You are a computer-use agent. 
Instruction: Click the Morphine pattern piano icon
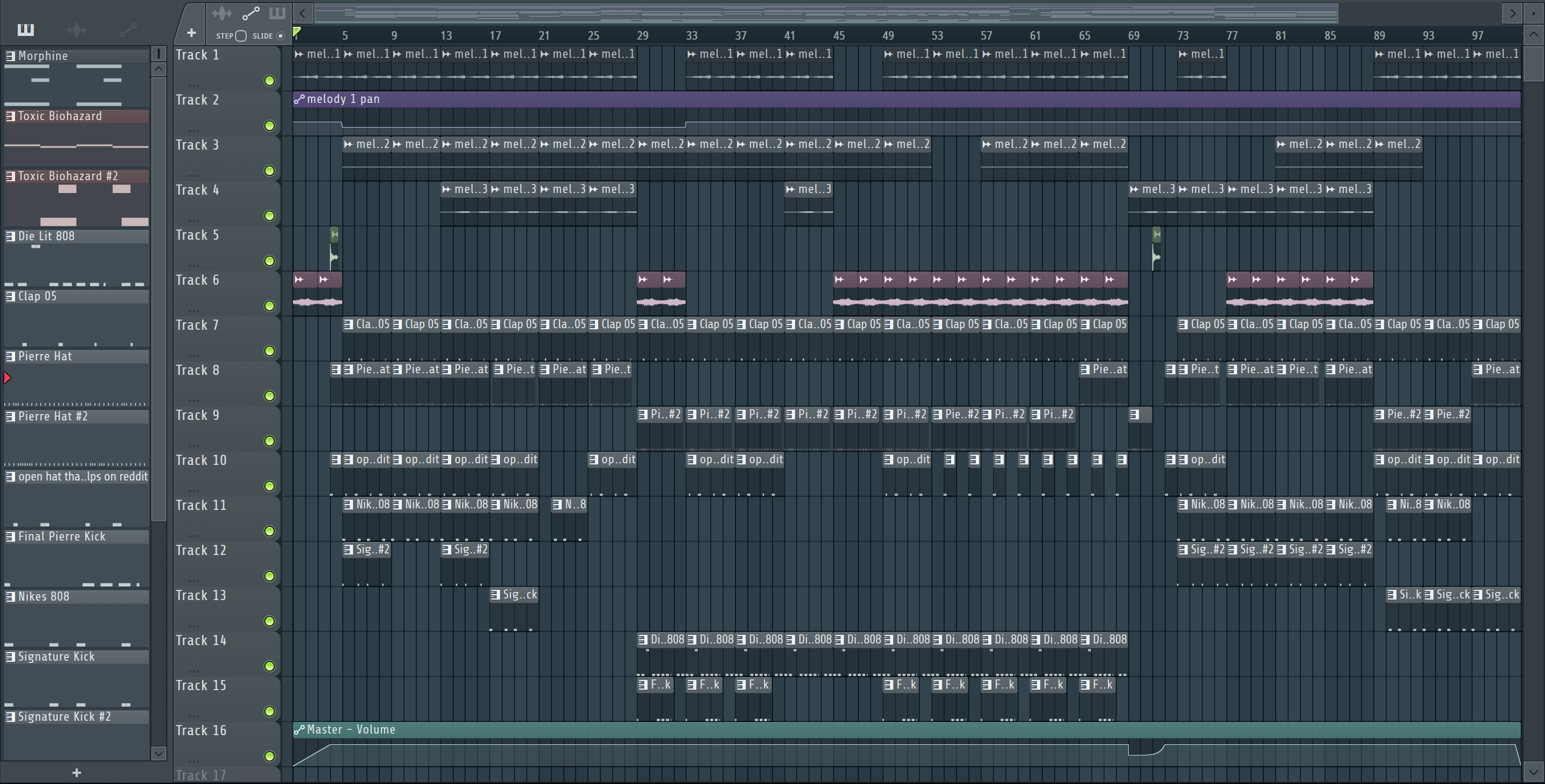click(10, 56)
